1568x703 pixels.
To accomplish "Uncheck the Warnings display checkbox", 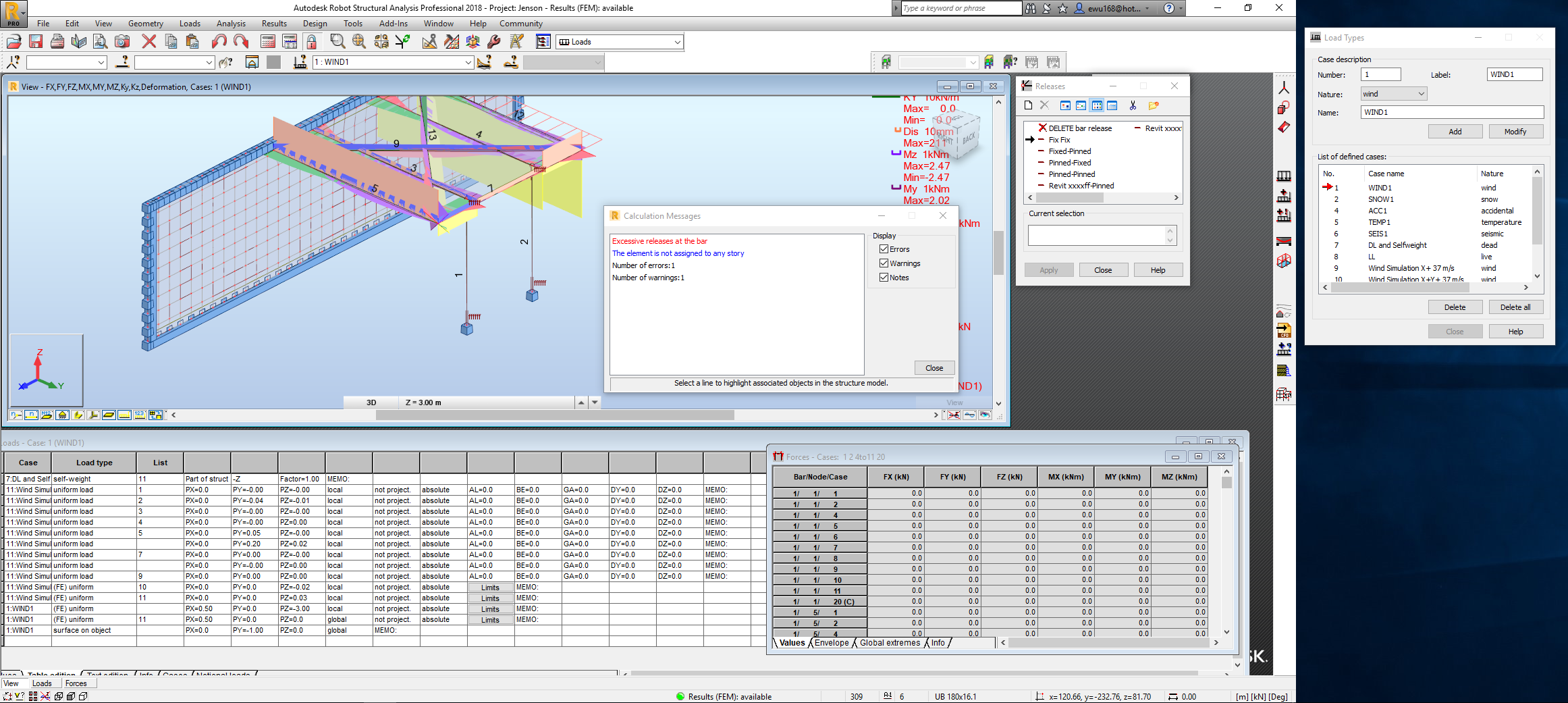I will point(884,263).
